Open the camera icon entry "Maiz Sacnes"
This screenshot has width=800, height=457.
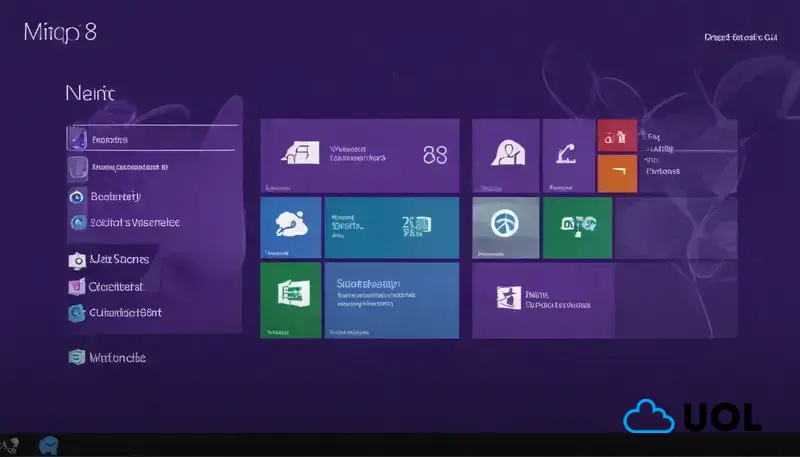(109, 260)
